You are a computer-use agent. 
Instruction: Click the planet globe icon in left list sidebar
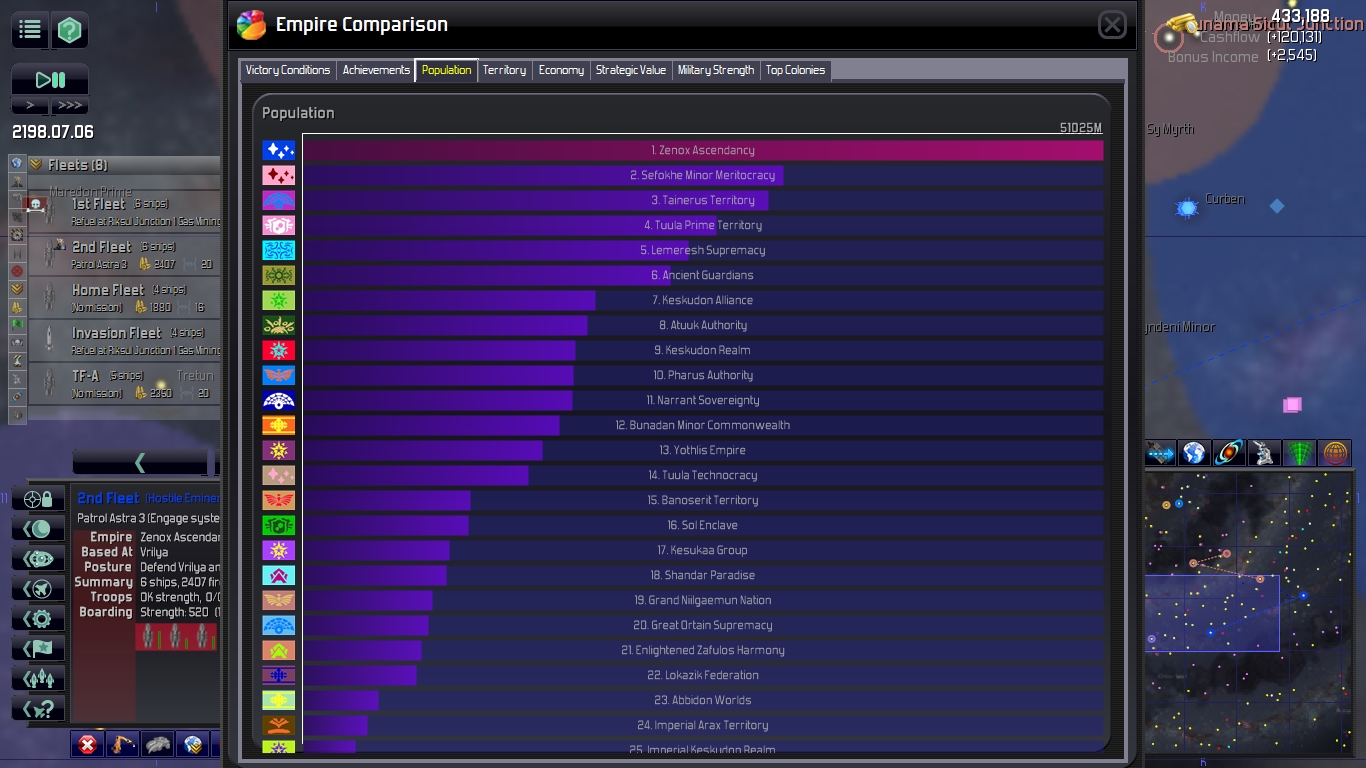17,163
